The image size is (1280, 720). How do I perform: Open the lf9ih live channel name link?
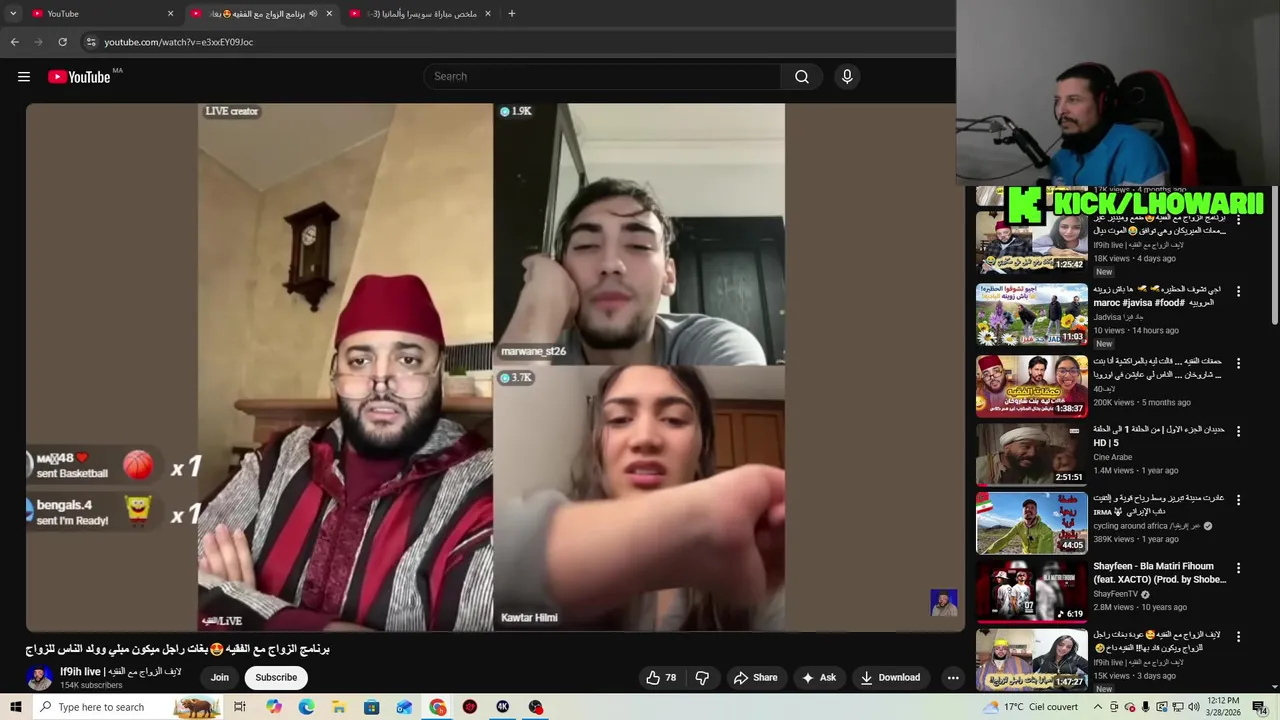pyautogui.click(x=121, y=671)
